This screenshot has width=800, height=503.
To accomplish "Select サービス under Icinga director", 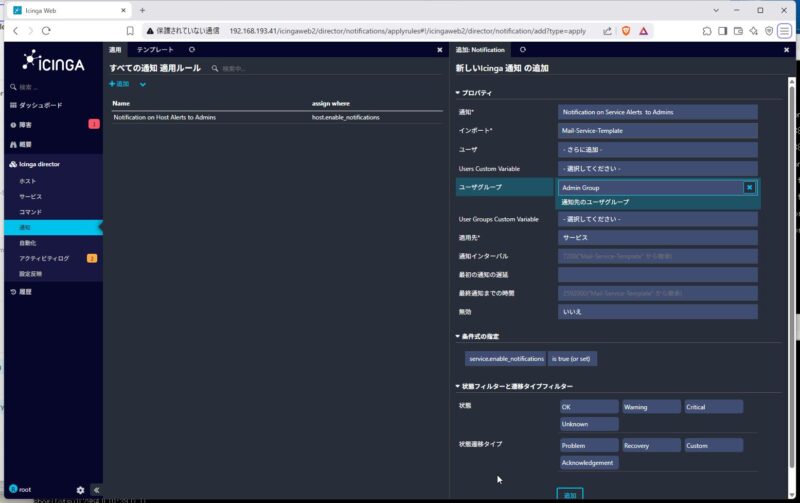I will (31, 196).
